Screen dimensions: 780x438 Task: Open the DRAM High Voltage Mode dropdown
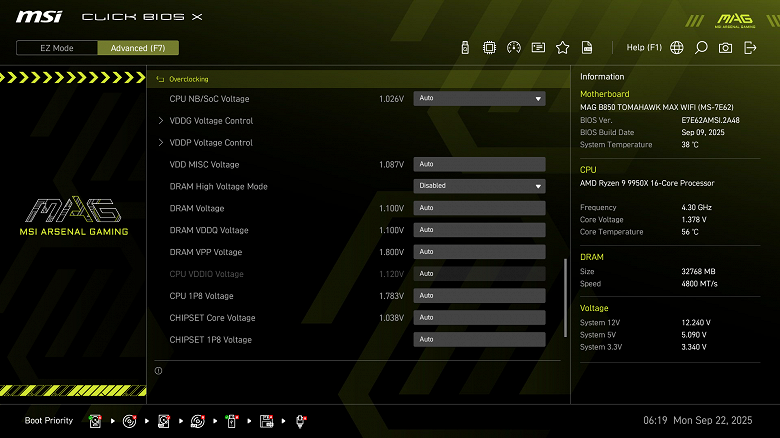tap(479, 186)
